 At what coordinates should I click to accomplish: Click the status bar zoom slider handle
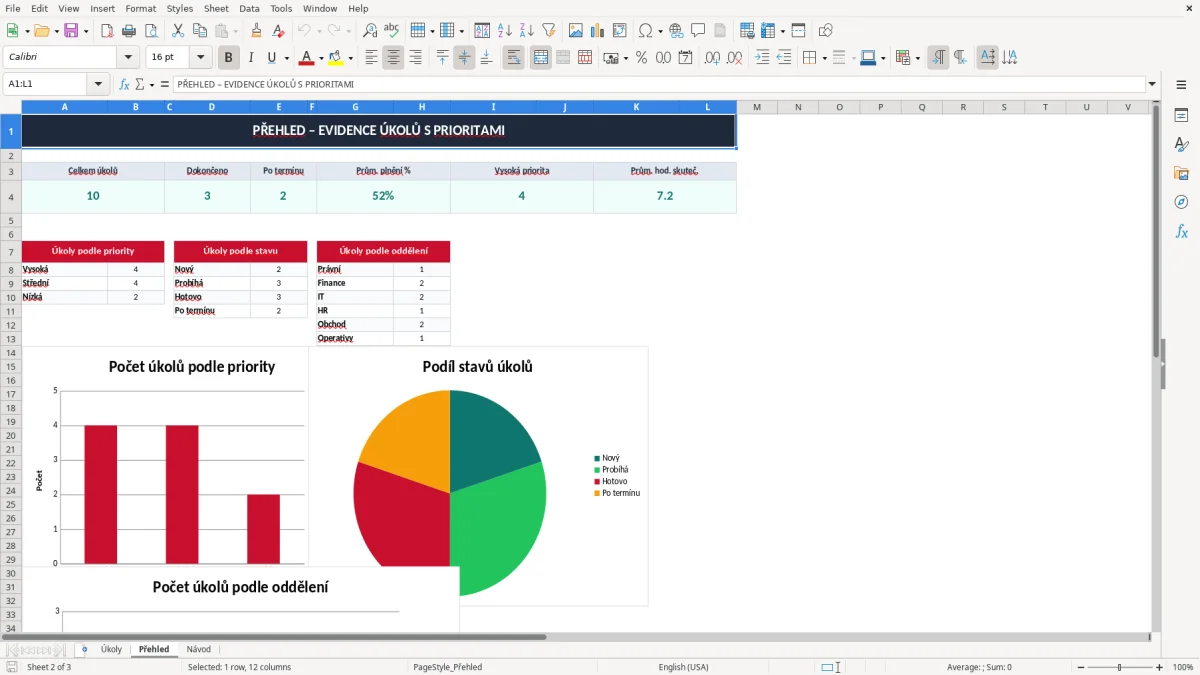click(1119, 667)
